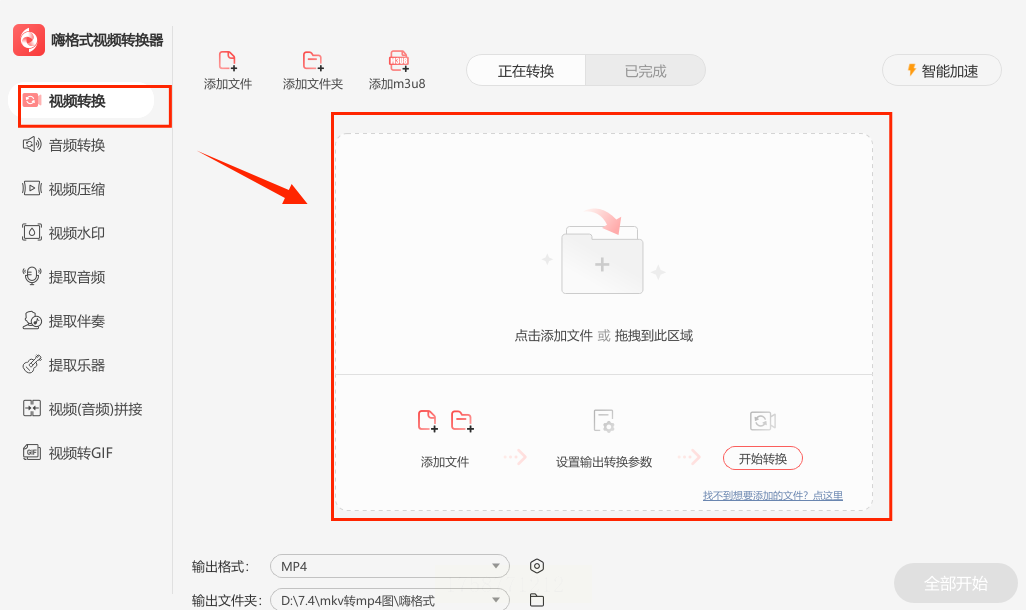Image resolution: width=1026 pixels, height=610 pixels.
Task: Switch to the 正在转换 tab
Action: (x=526, y=71)
